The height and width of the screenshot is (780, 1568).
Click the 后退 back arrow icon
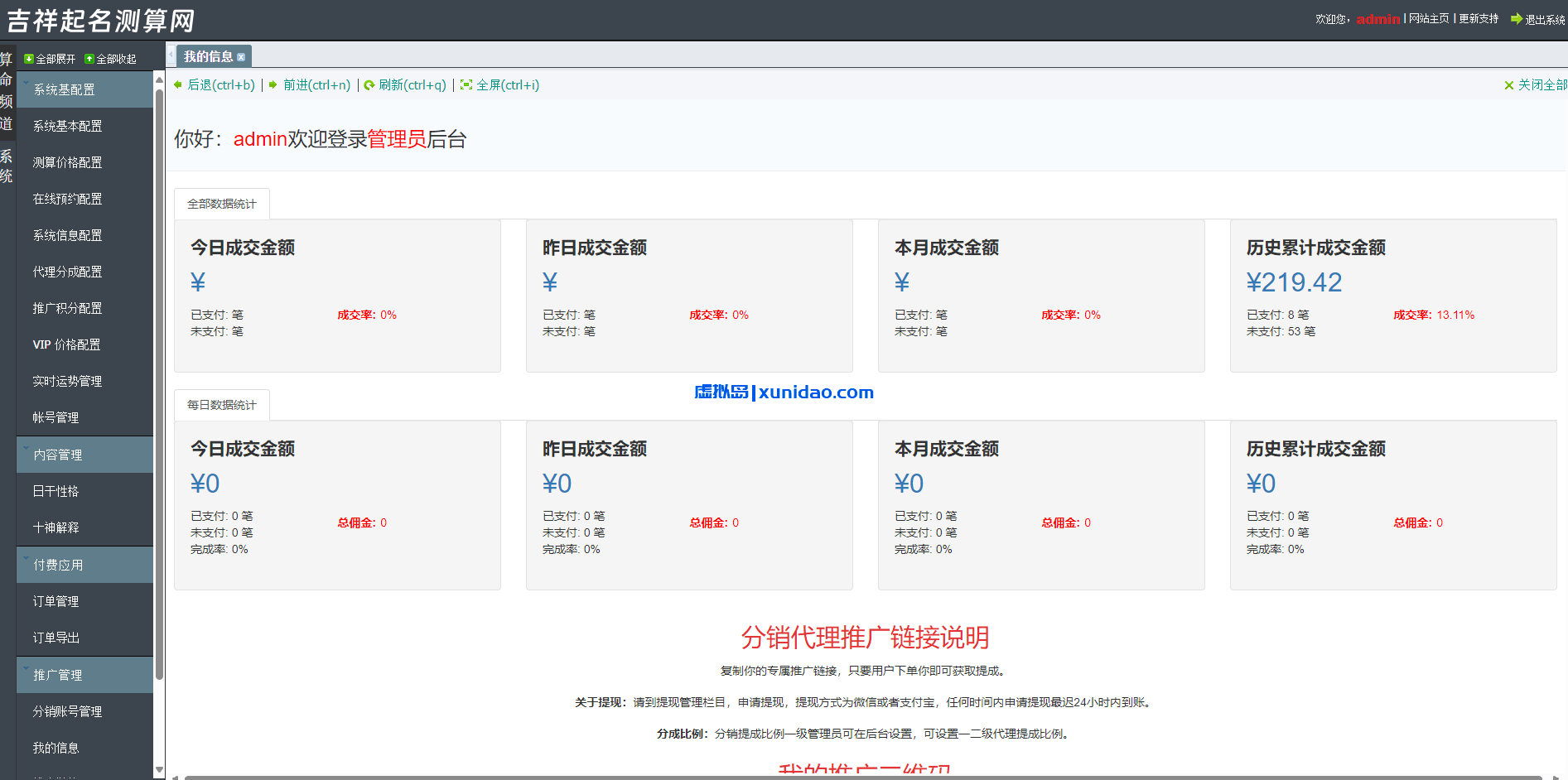pyautogui.click(x=177, y=84)
